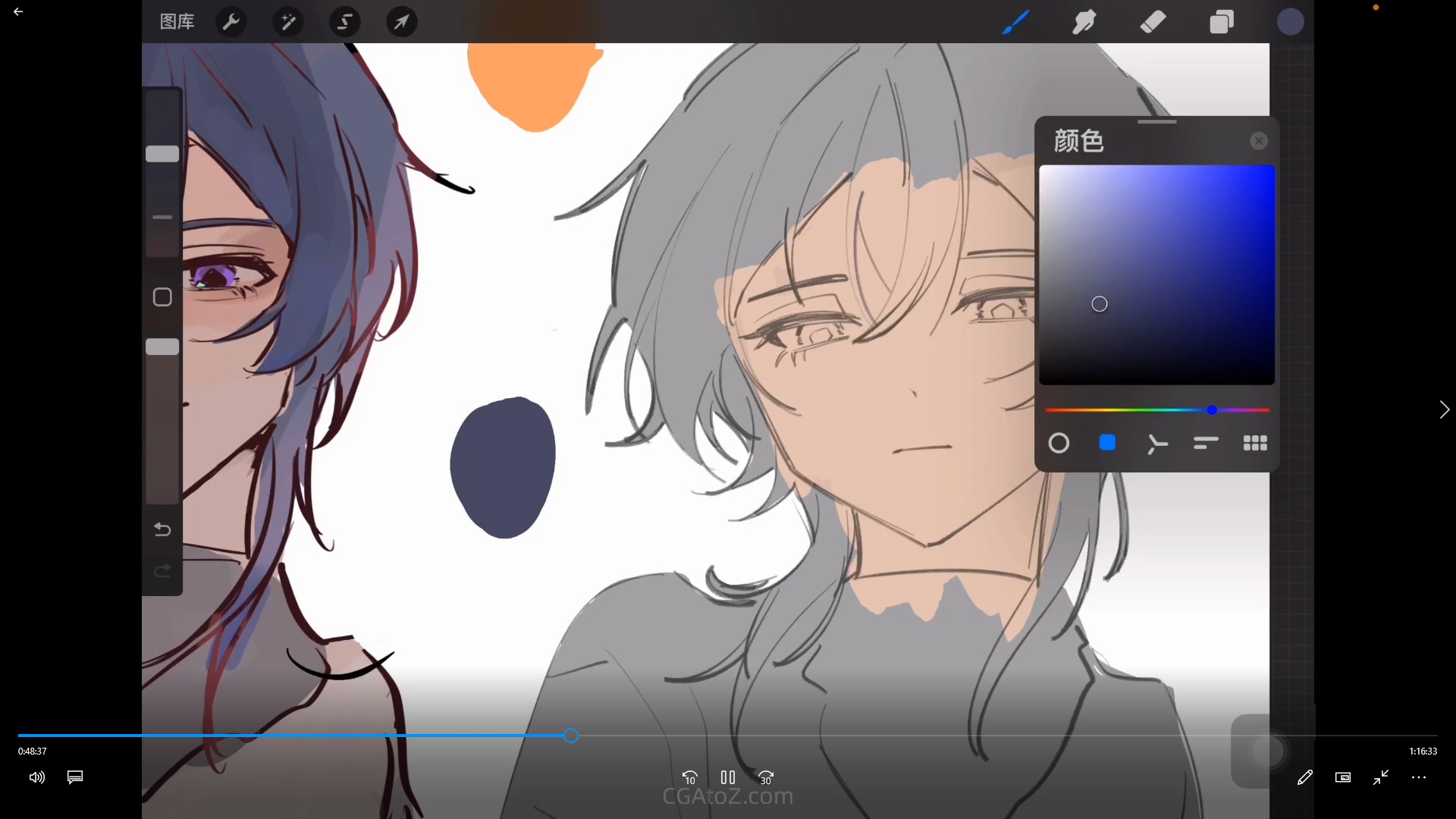Screen dimensions: 1456x819
Task: Switch to Classic square color mode
Action: (1107, 443)
